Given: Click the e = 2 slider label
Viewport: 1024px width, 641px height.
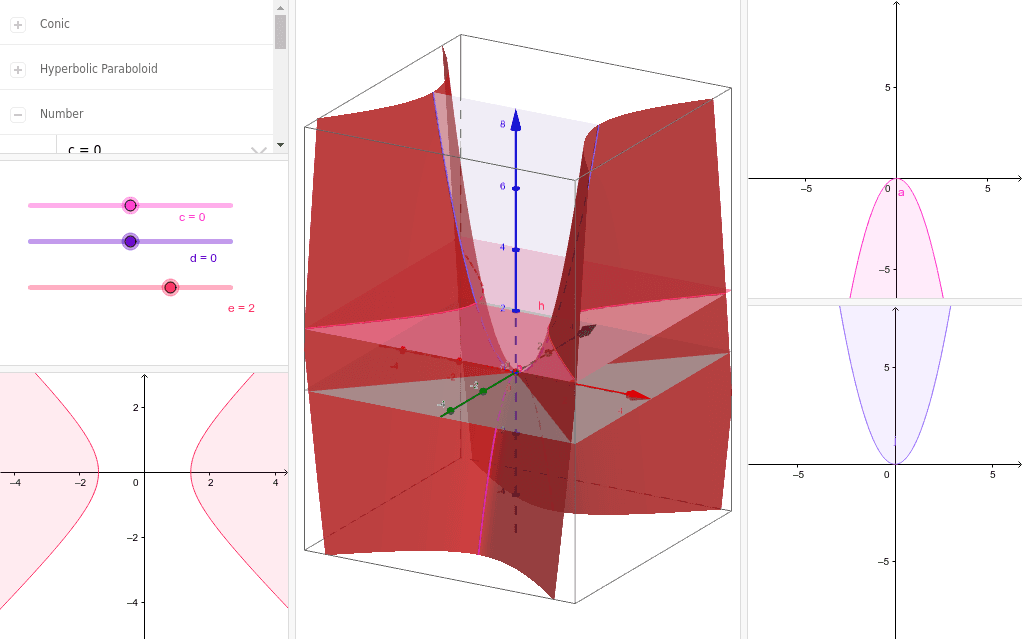Looking at the screenshot, I should pos(241,308).
